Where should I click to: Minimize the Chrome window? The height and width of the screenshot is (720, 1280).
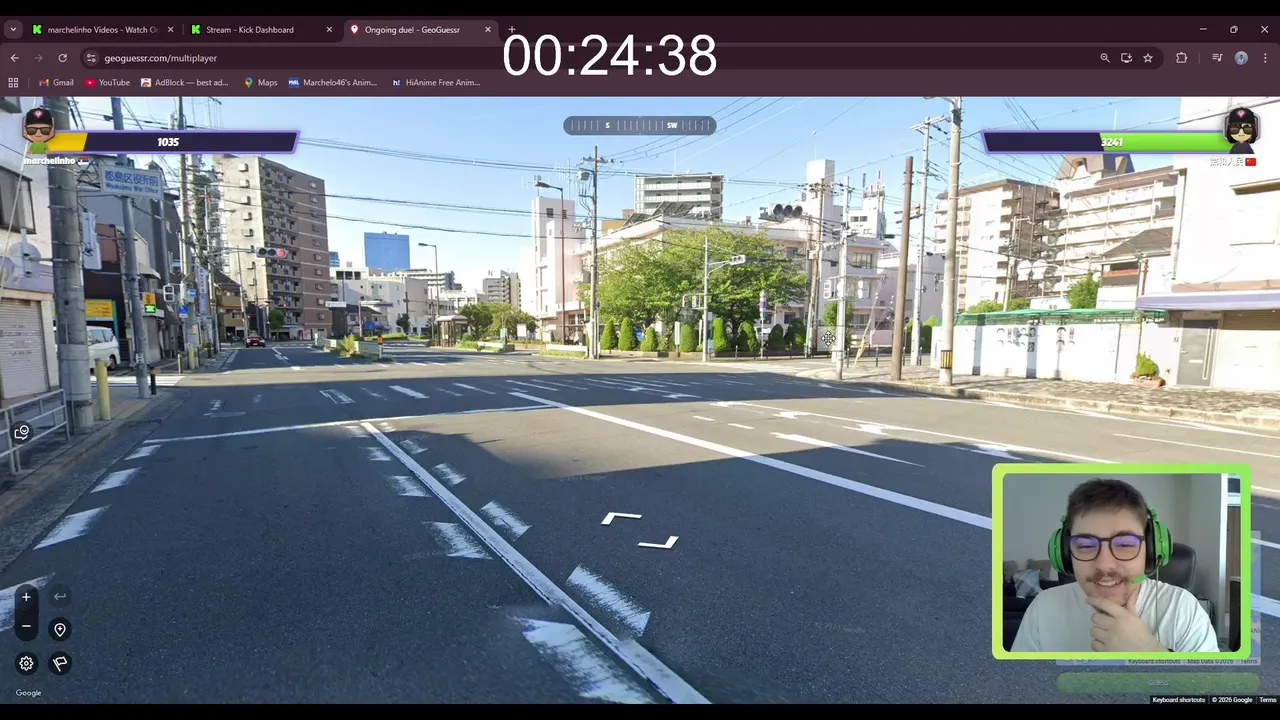coord(1203,30)
